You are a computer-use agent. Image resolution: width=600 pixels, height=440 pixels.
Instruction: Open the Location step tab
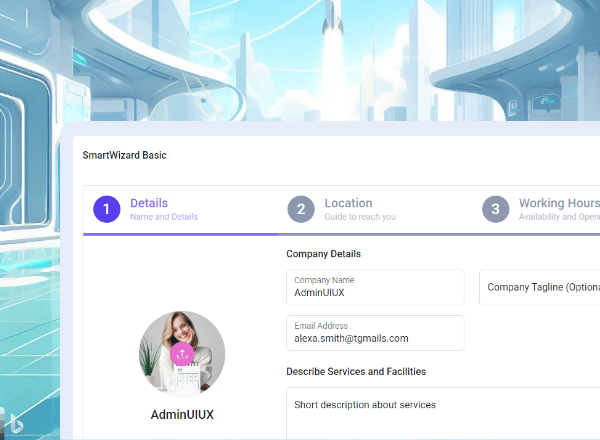coord(348,203)
